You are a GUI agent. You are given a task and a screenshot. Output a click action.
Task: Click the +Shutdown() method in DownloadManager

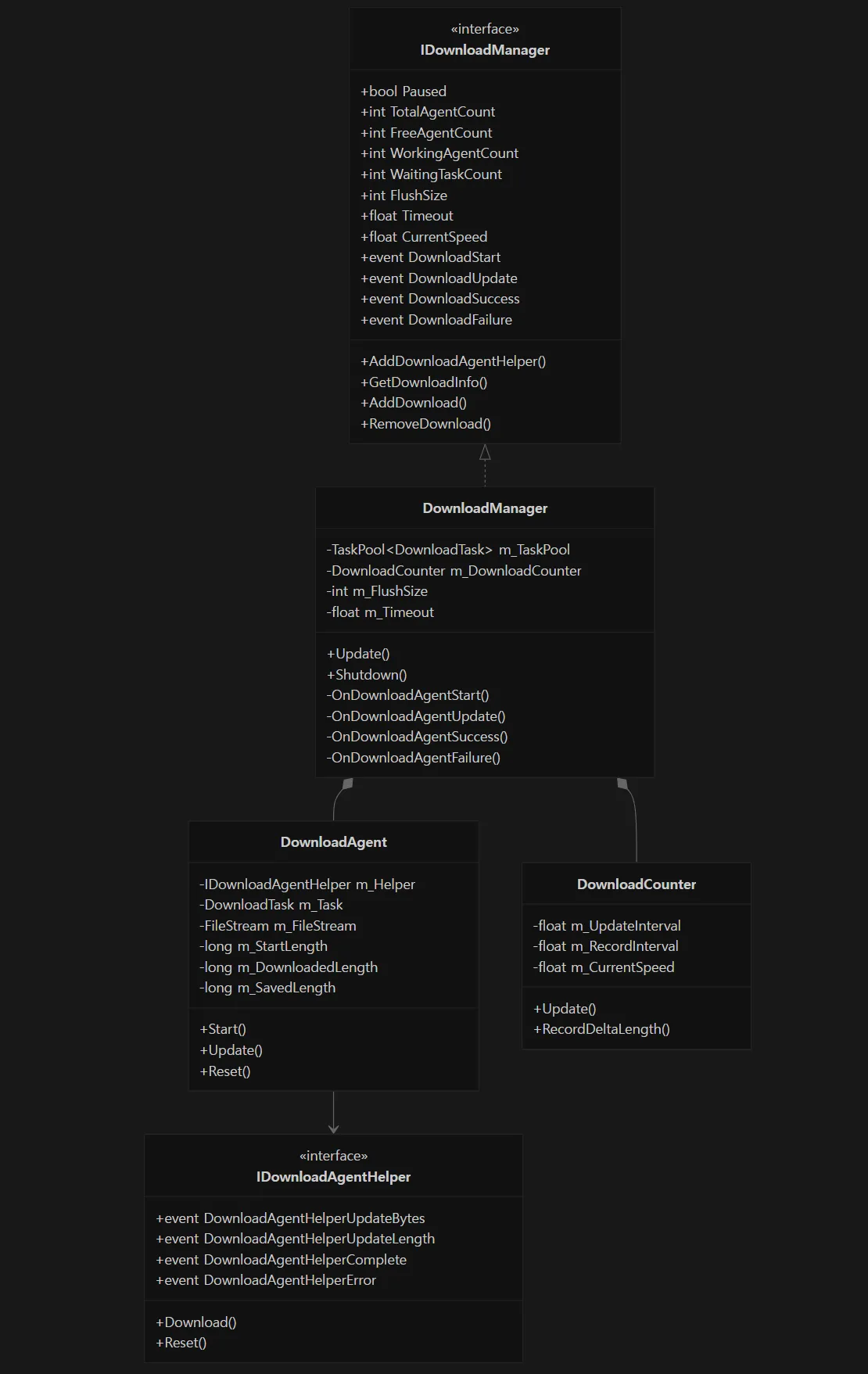[x=367, y=675]
